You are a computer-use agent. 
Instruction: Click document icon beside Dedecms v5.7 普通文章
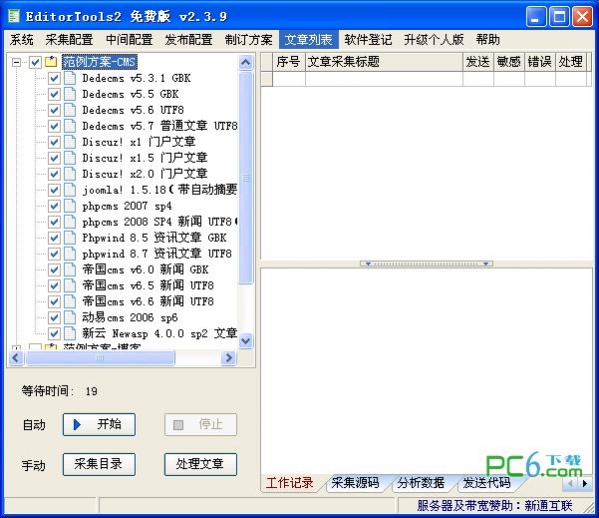[70, 126]
